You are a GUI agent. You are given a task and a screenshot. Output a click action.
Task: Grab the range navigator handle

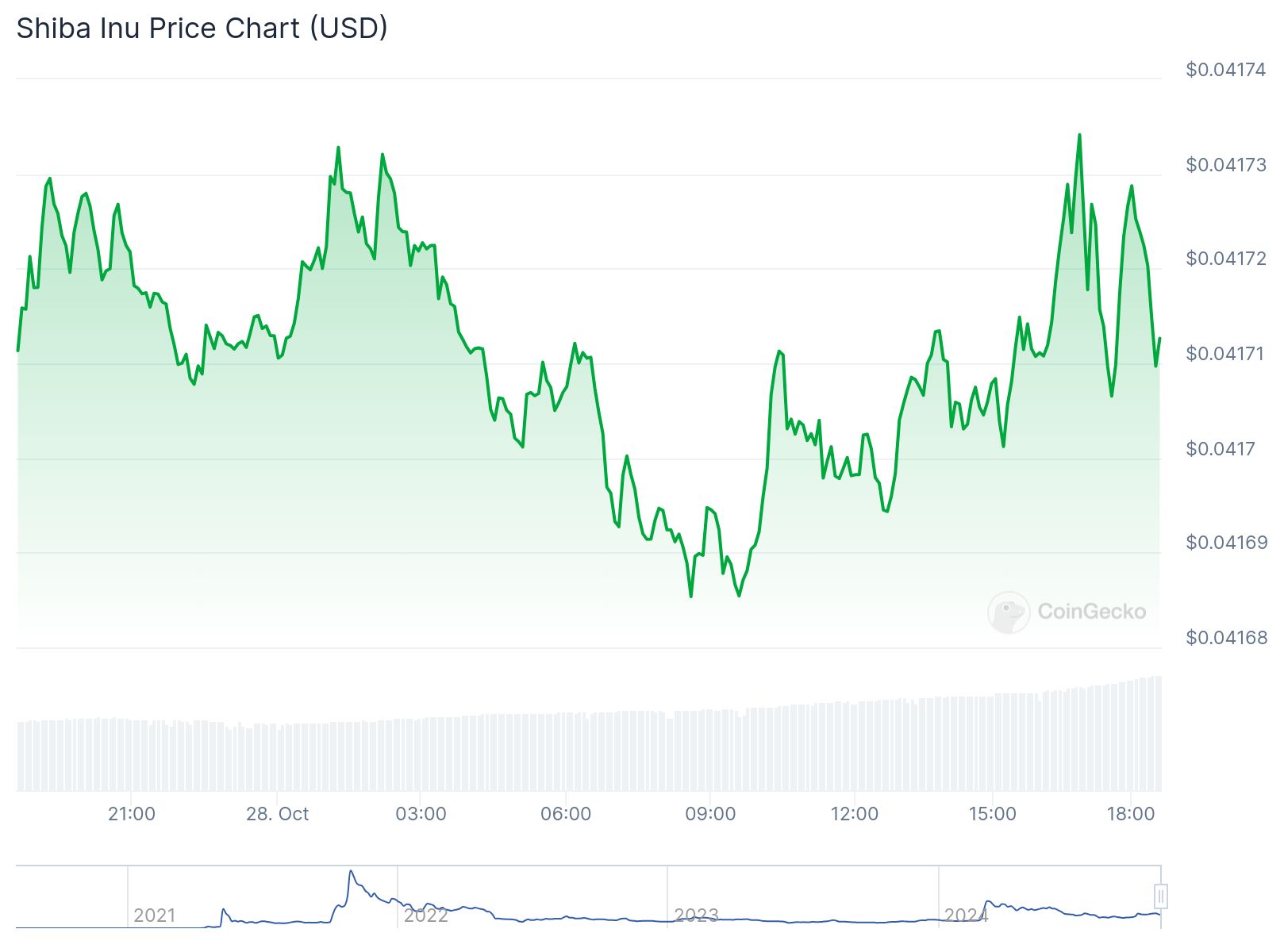[x=1160, y=896]
